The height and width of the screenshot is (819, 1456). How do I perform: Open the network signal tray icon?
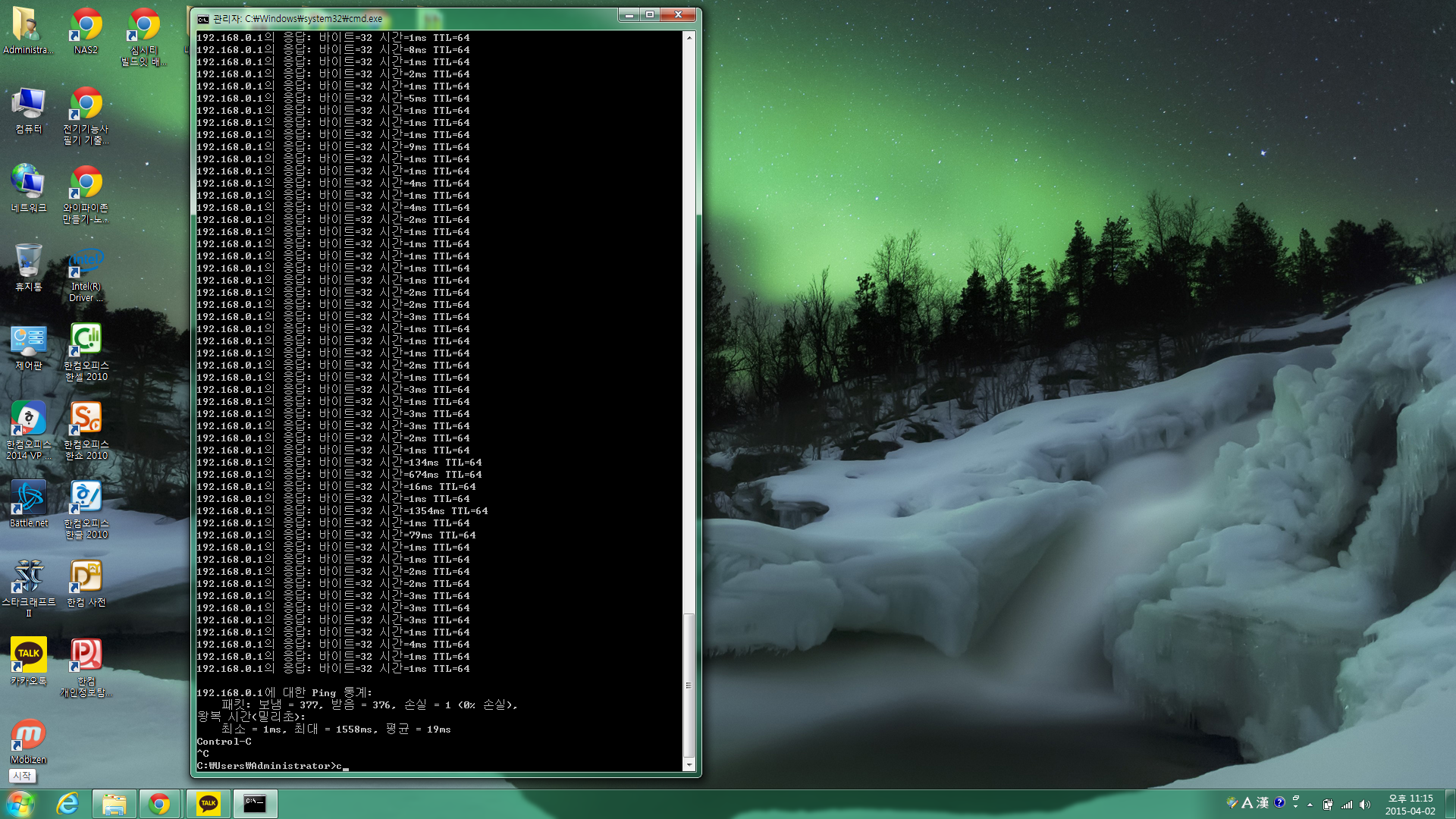click(x=1347, y=805)
